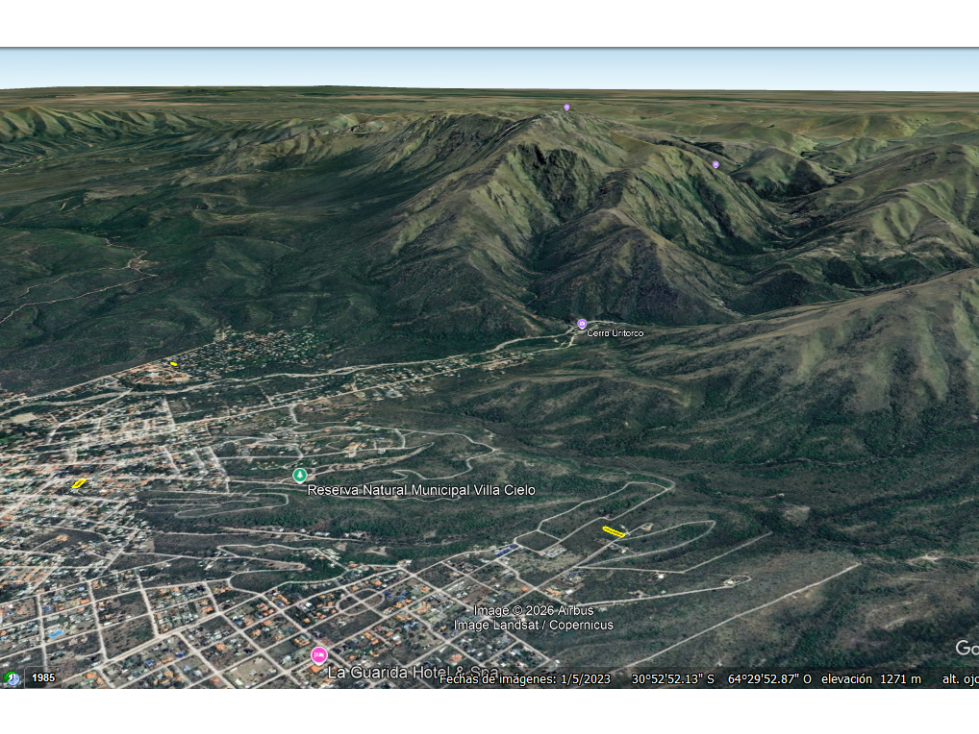979x734 pixels.
Task: Click the elevación 1271 m readout
Action: click(x=871, y=679)
